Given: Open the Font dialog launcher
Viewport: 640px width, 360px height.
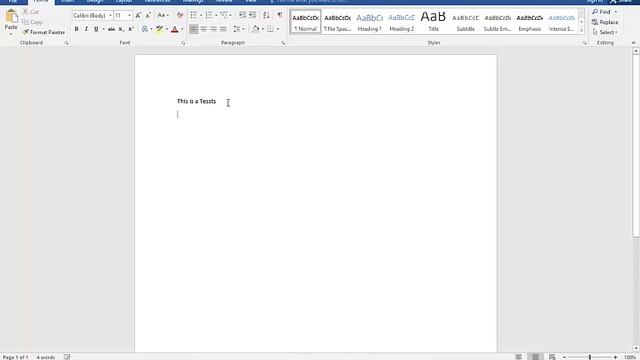Looking at the screenshot, I should tap(183, 43).
